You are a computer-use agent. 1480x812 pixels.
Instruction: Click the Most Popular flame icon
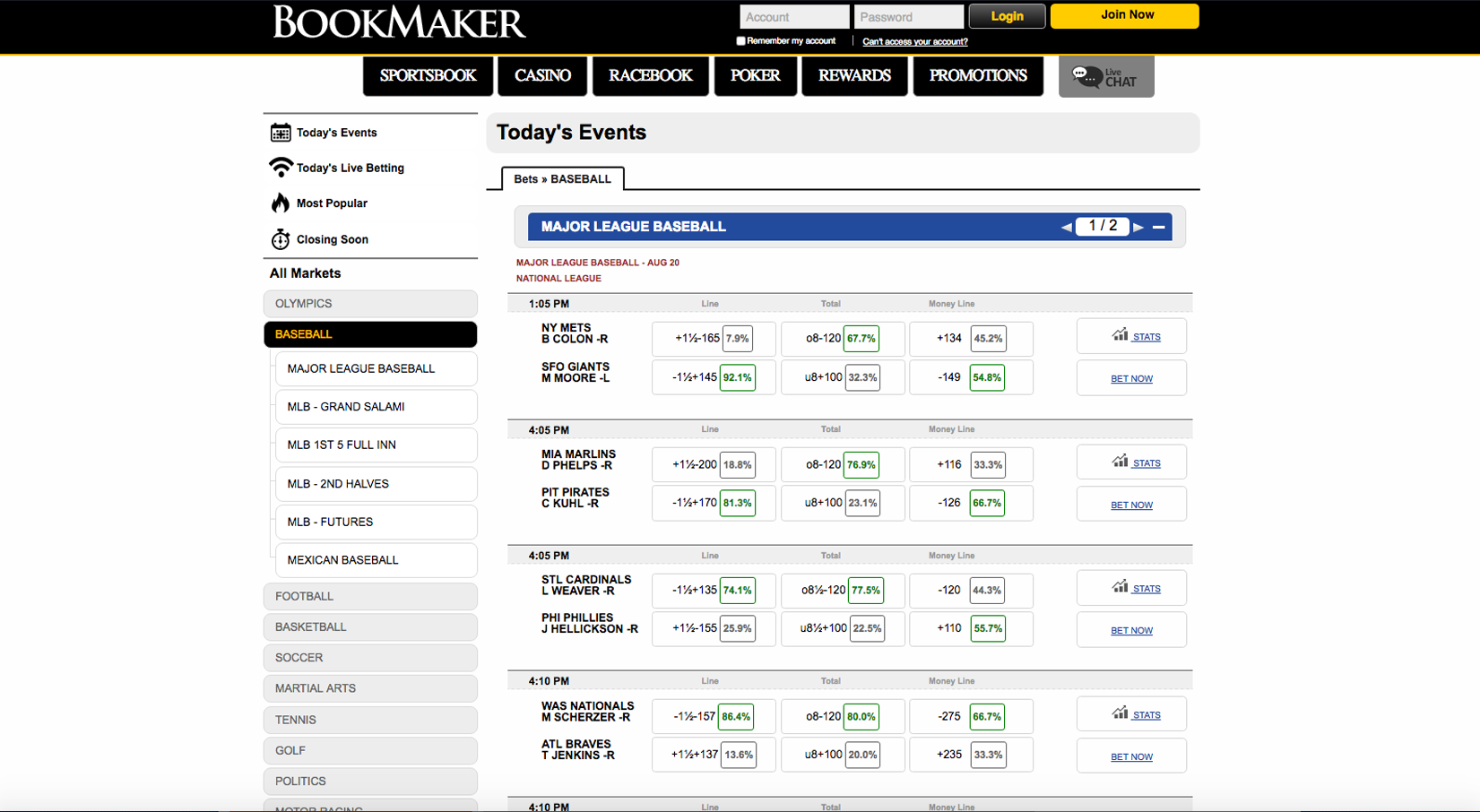281,203
